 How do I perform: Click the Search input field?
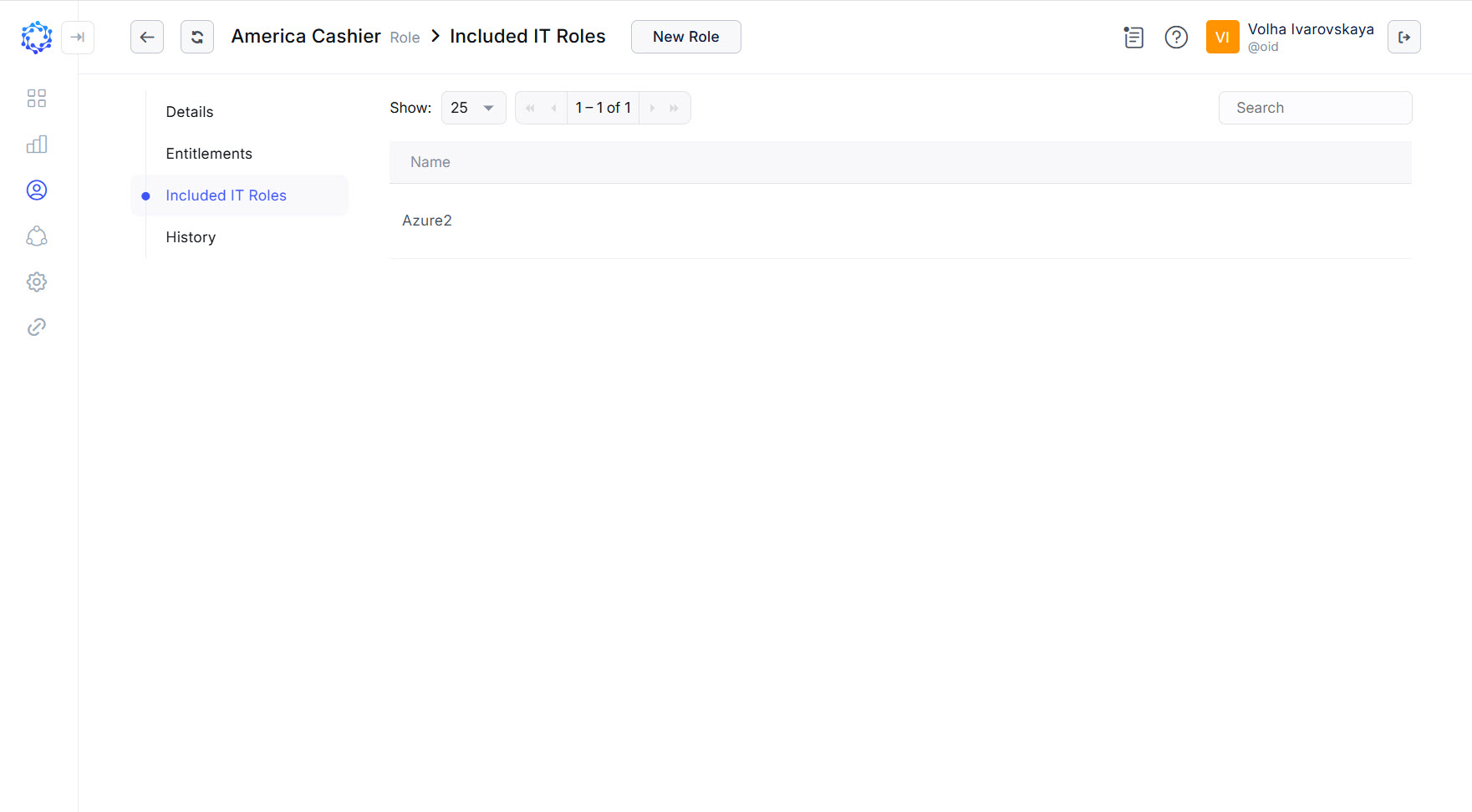(1315, 108)
